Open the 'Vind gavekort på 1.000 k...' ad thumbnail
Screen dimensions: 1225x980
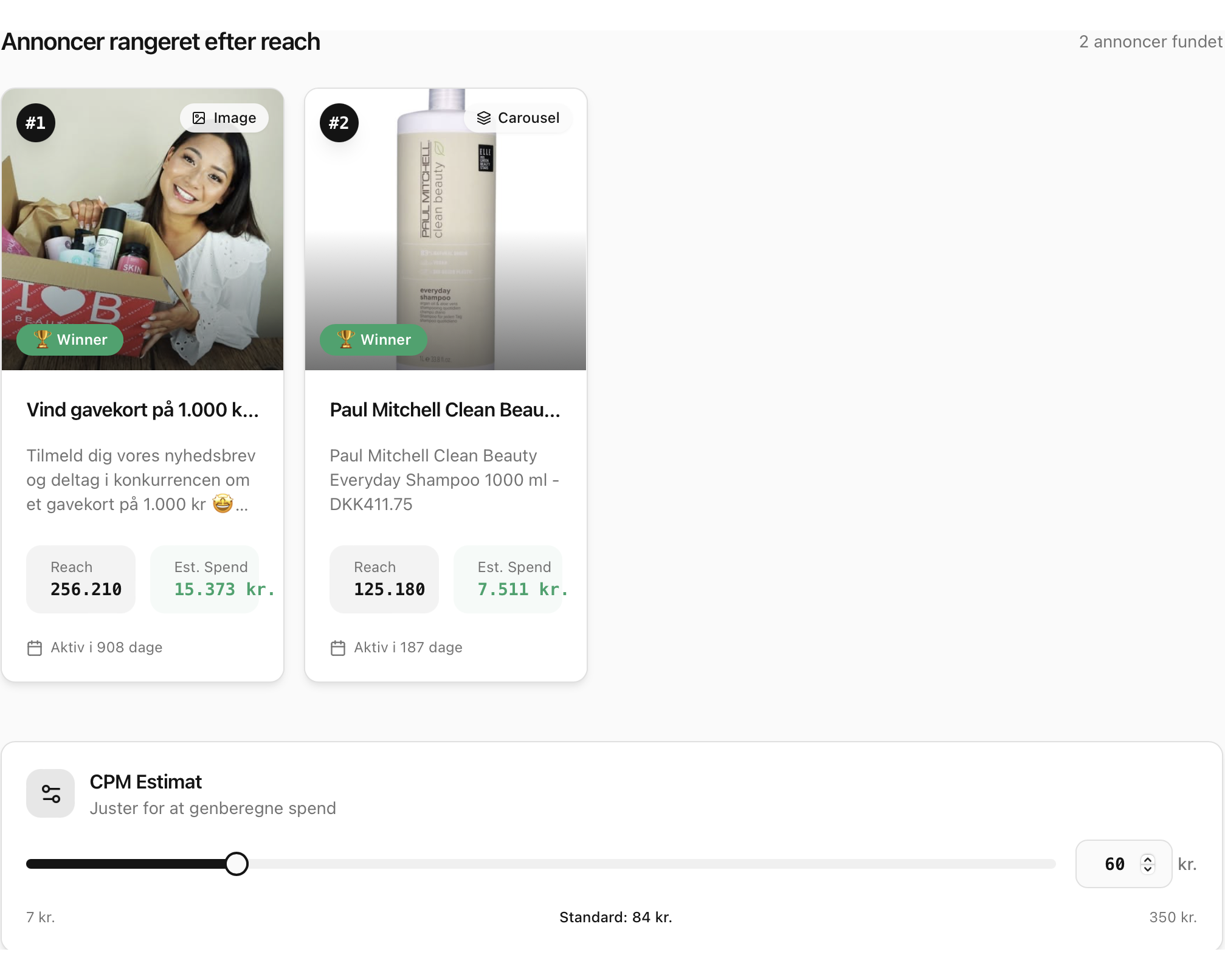[143, 229]
